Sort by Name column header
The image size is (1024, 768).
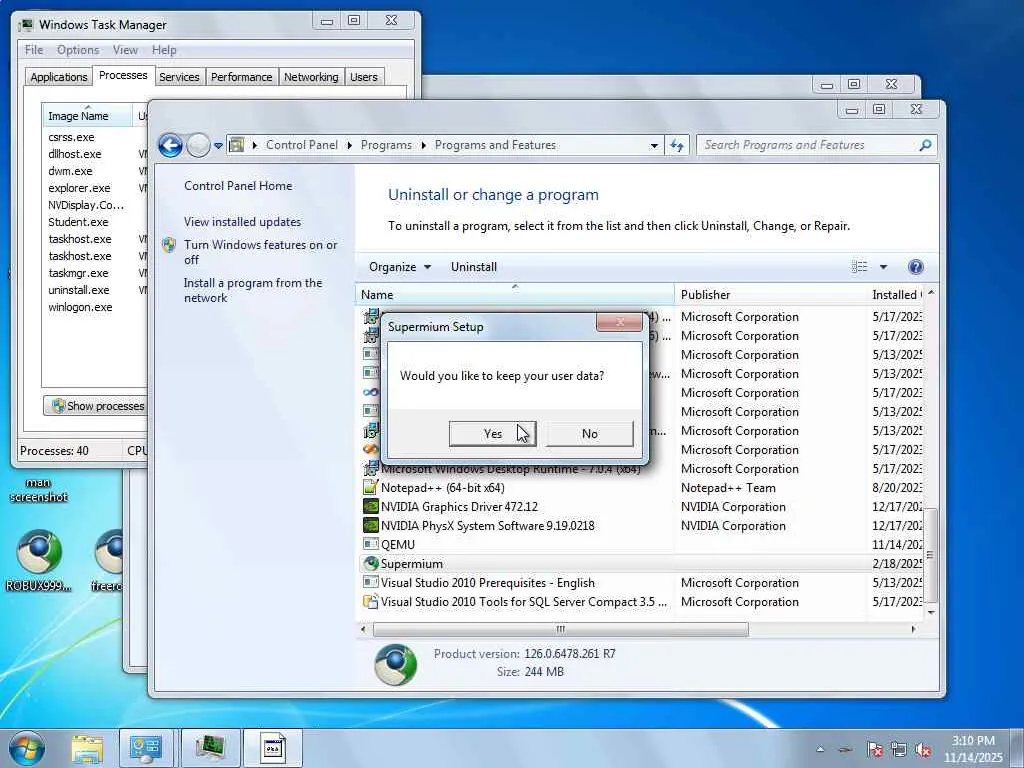(515, 295)
